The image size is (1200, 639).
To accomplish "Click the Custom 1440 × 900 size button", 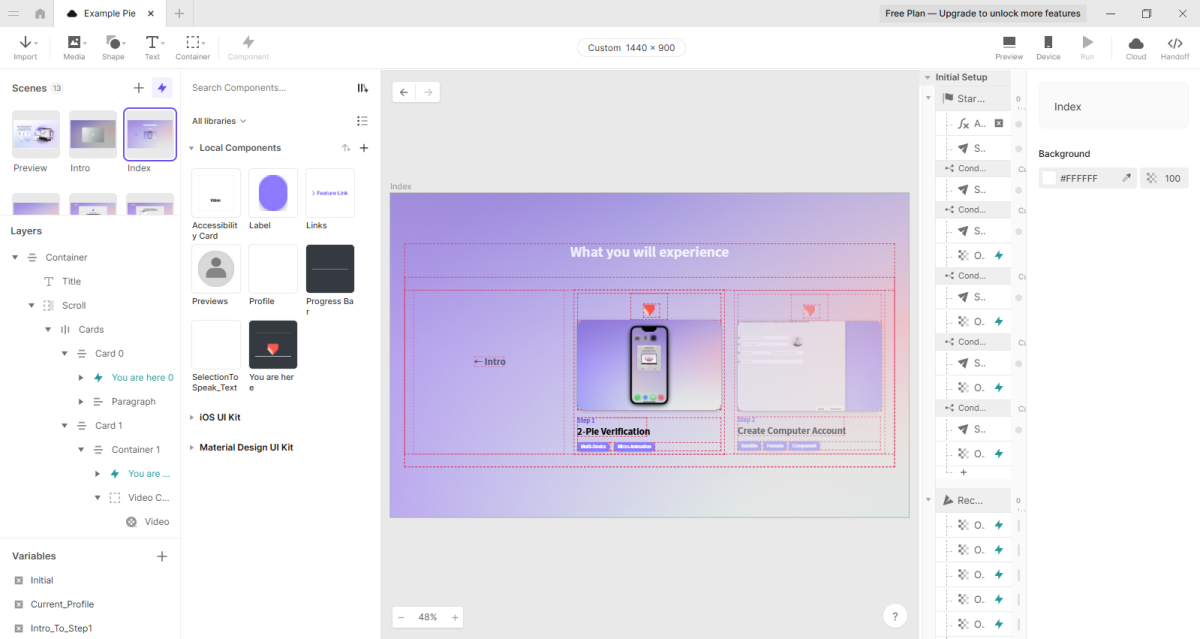I will 631,48.
